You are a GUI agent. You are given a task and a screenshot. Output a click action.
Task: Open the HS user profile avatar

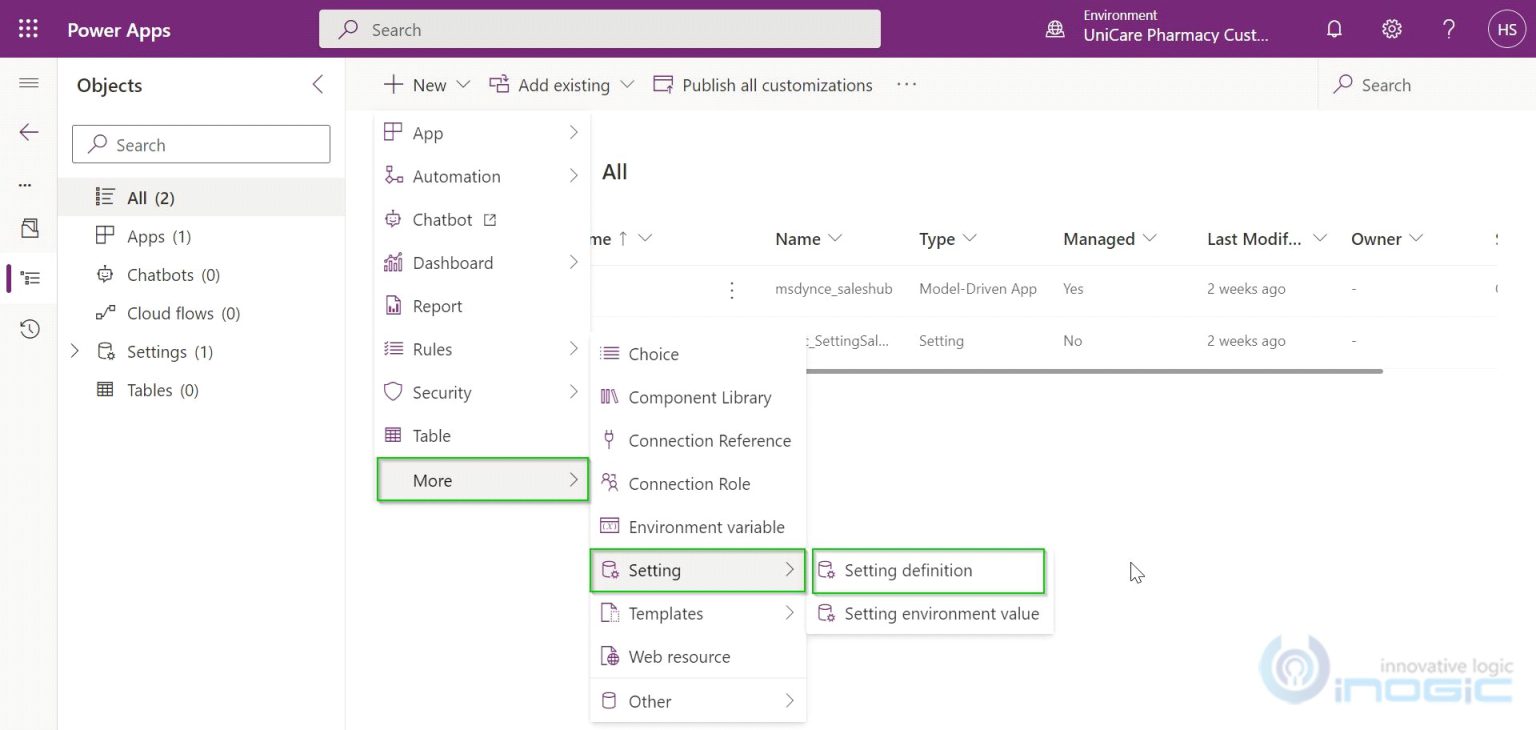[1507, 29]
